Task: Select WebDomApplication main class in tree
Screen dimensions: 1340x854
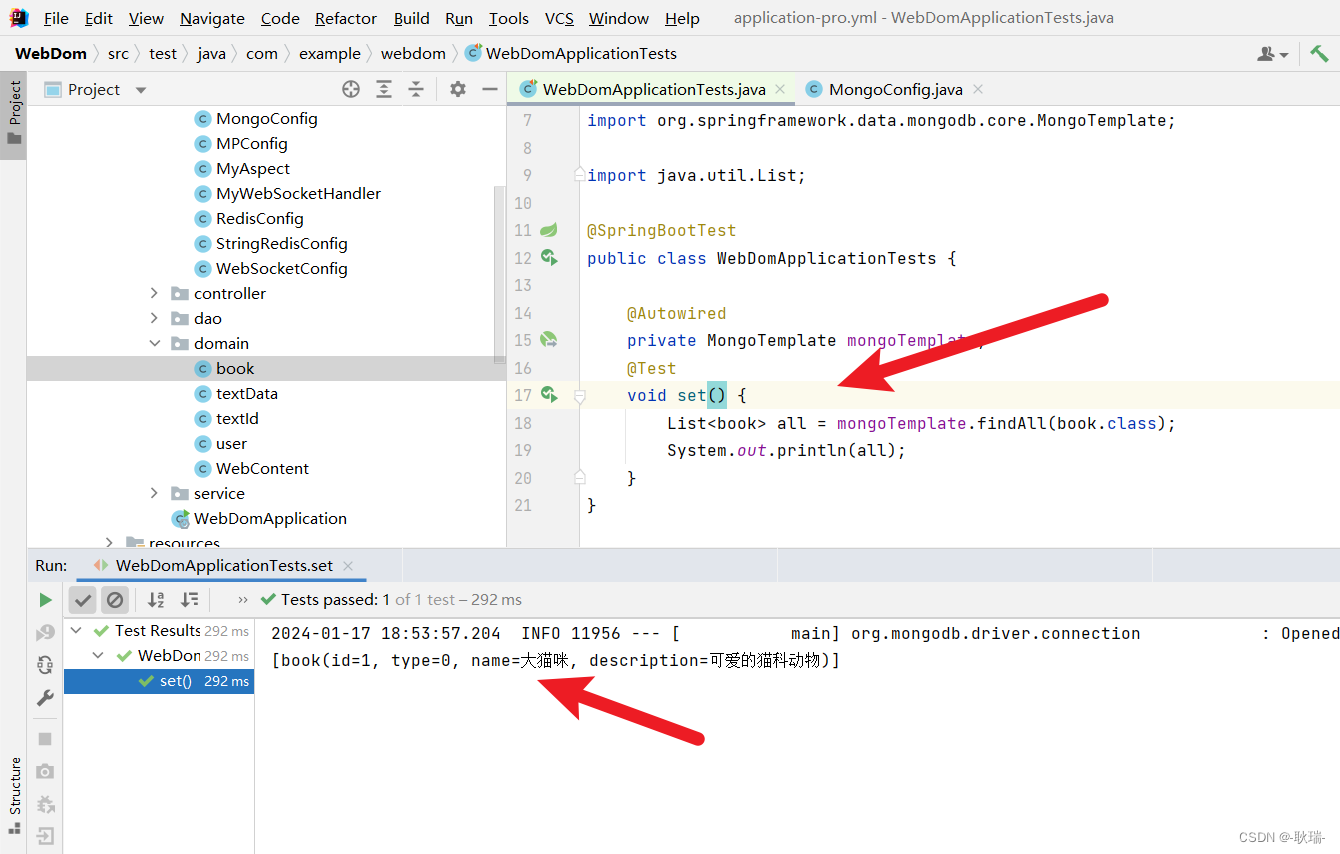Action: coord(270,518)
